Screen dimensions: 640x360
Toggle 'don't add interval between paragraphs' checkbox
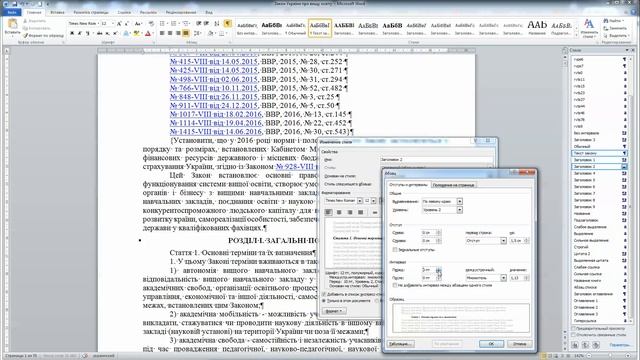click(395, 285)
